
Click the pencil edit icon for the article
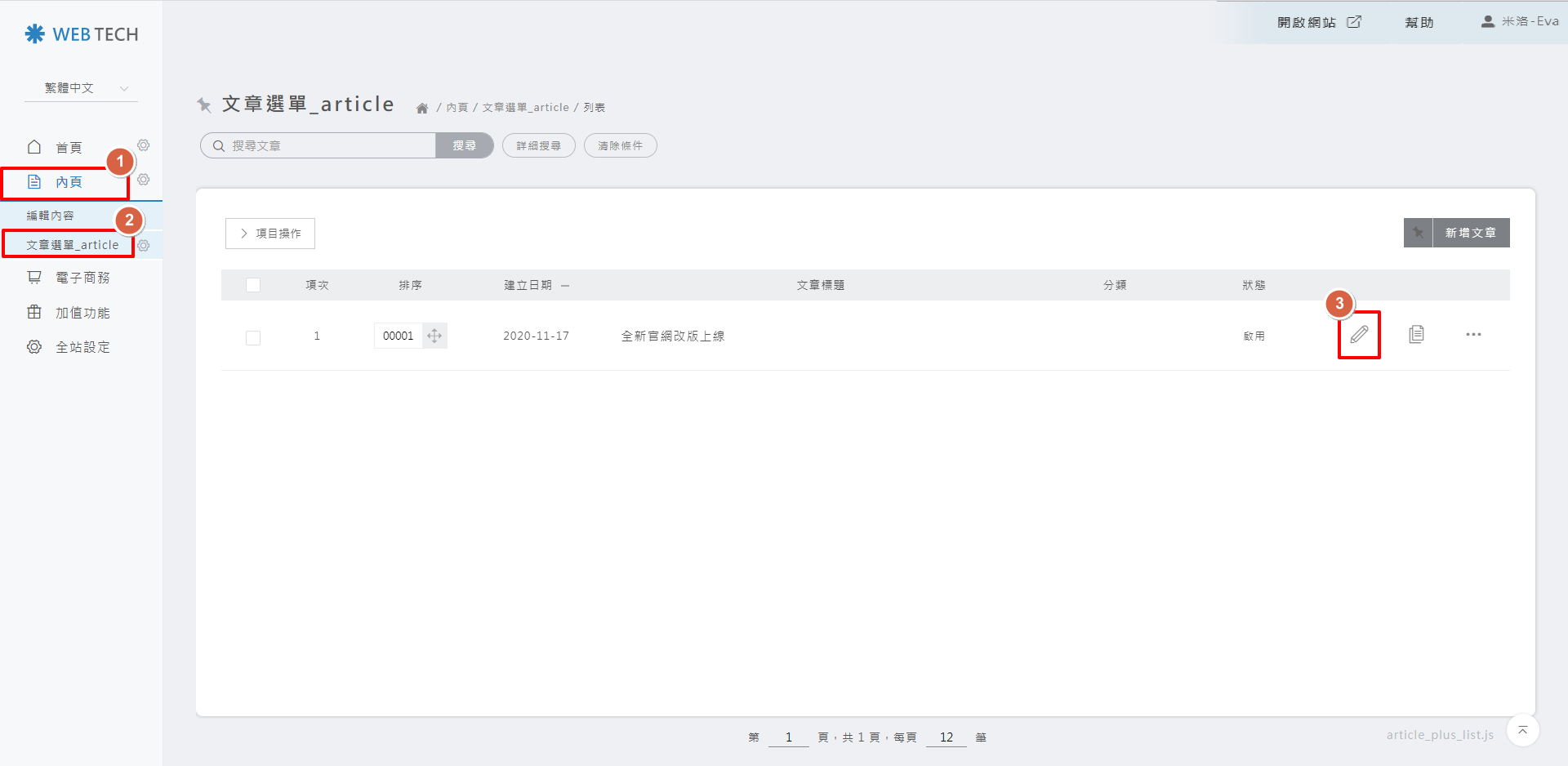1359,335
